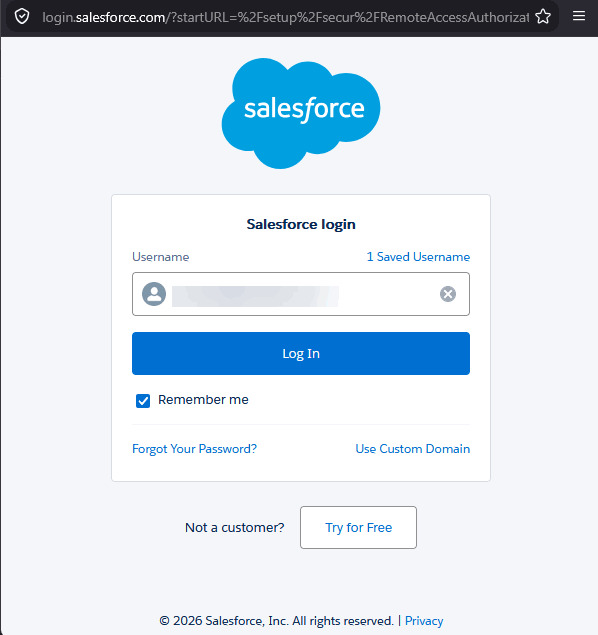598x635 pixels.
Task: Click the Remember me label text
Action: pyautogui.click(x=203, y=400)
